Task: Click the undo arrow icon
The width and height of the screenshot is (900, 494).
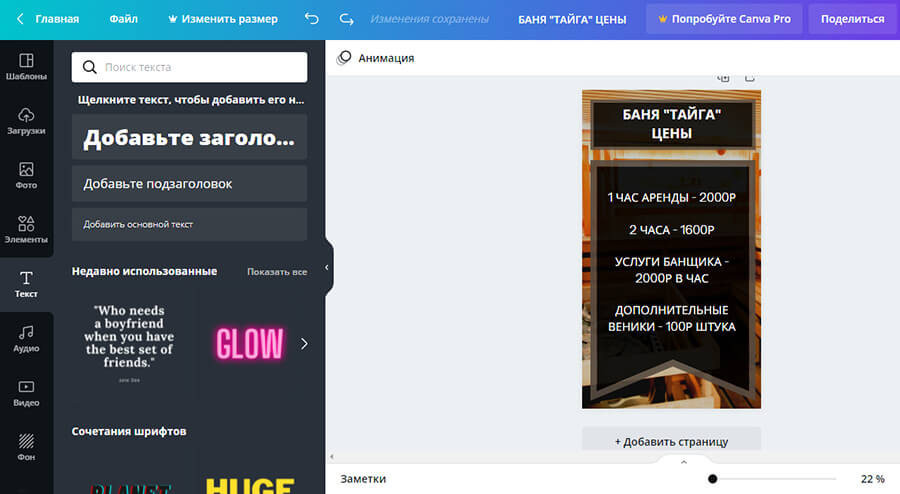Action: tap(312, 19)
